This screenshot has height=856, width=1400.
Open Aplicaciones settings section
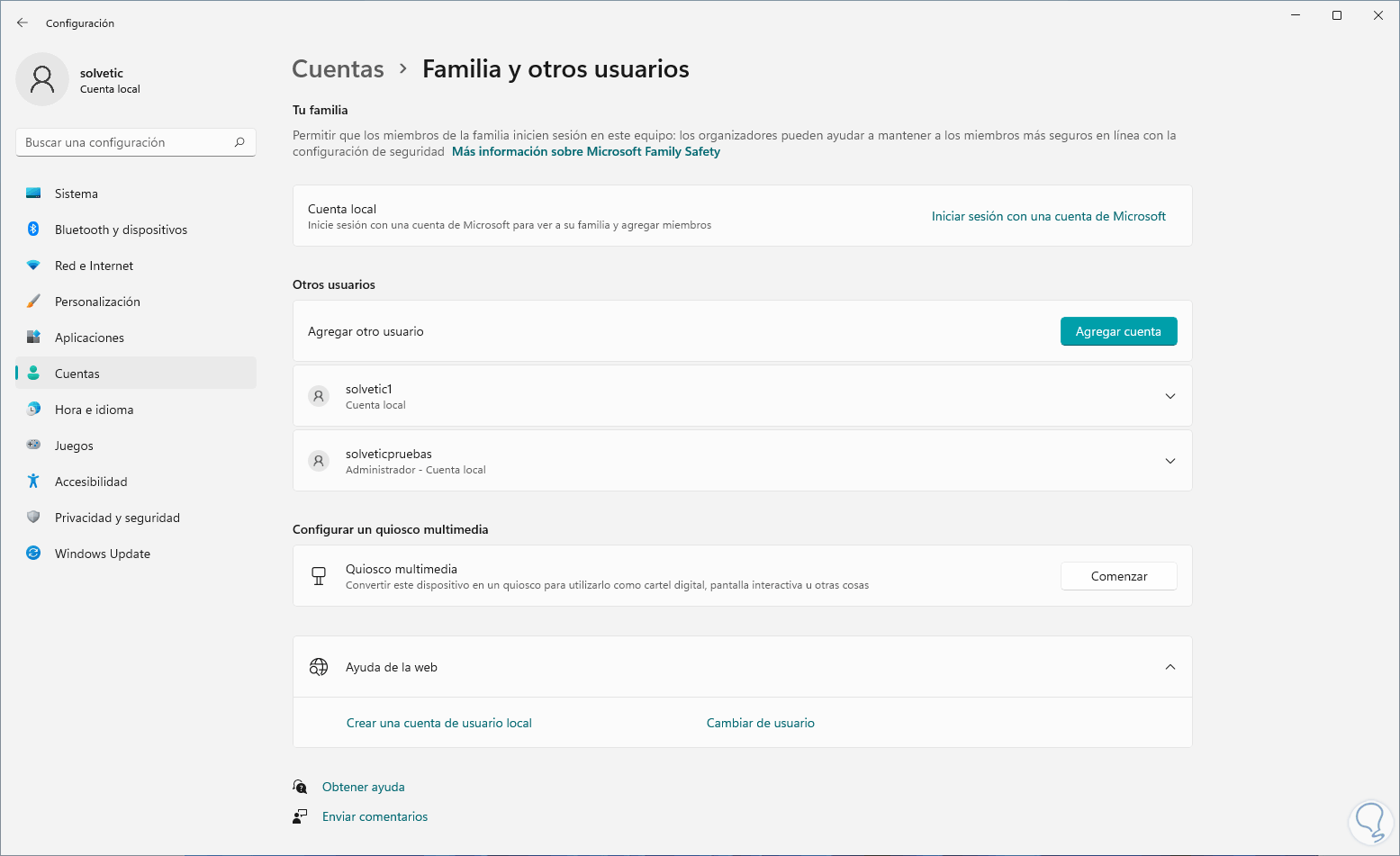pyautogui.click(x=89, y=338)
